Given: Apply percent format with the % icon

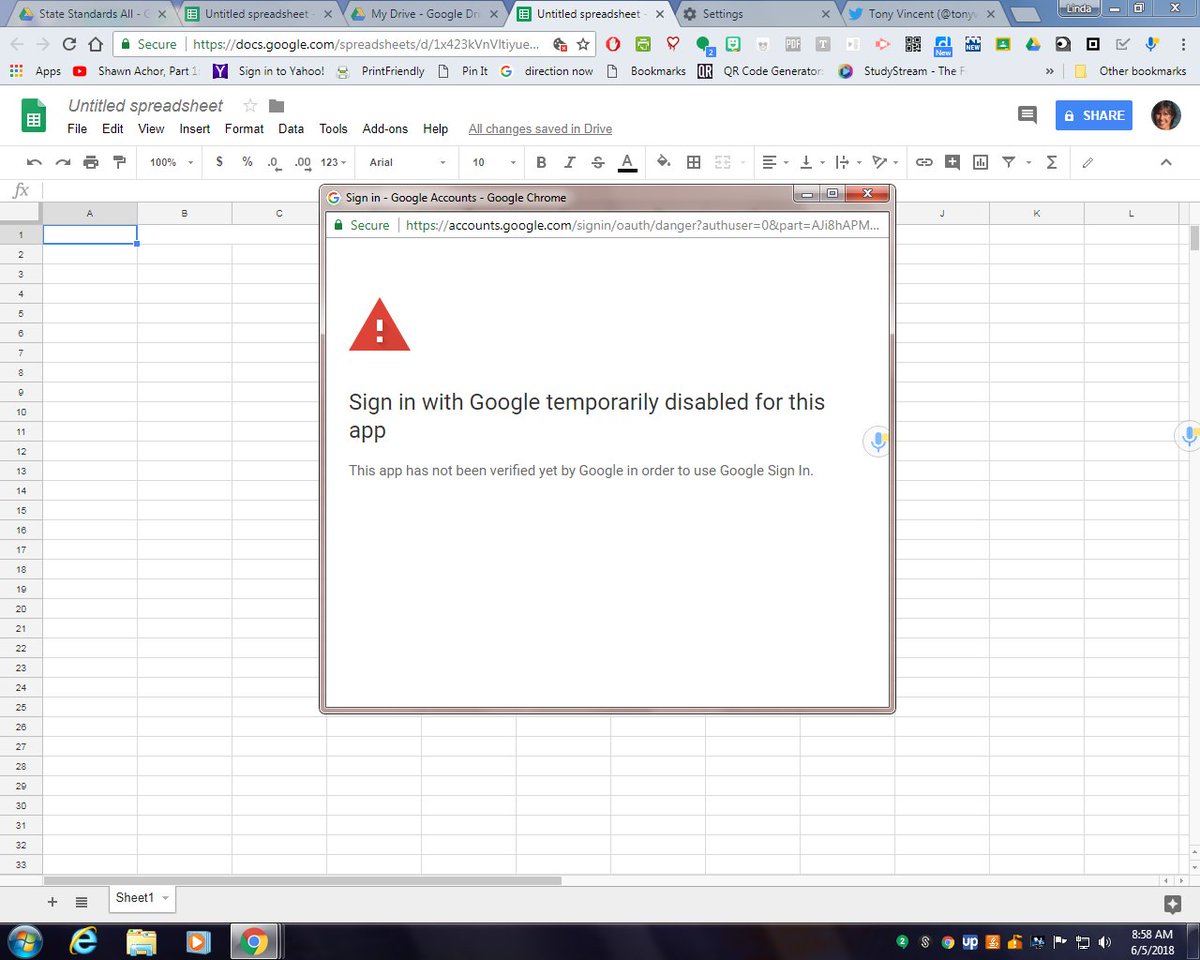Looking at the screenshot, I should pos(247,162).
